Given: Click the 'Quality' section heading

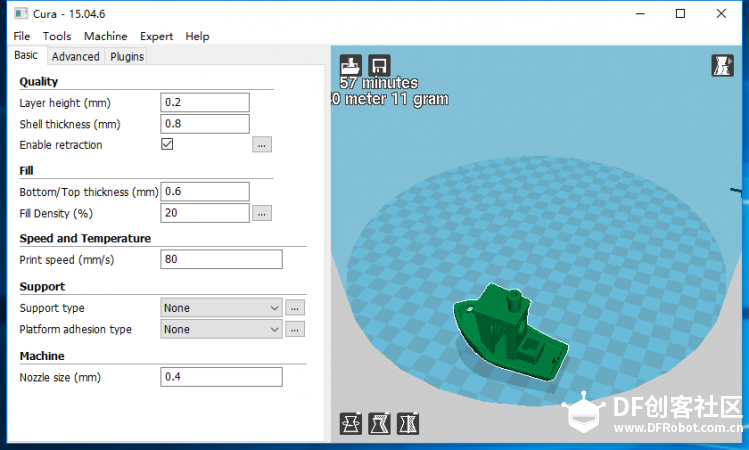Looking at the screenshot, I should click(39, 82).
